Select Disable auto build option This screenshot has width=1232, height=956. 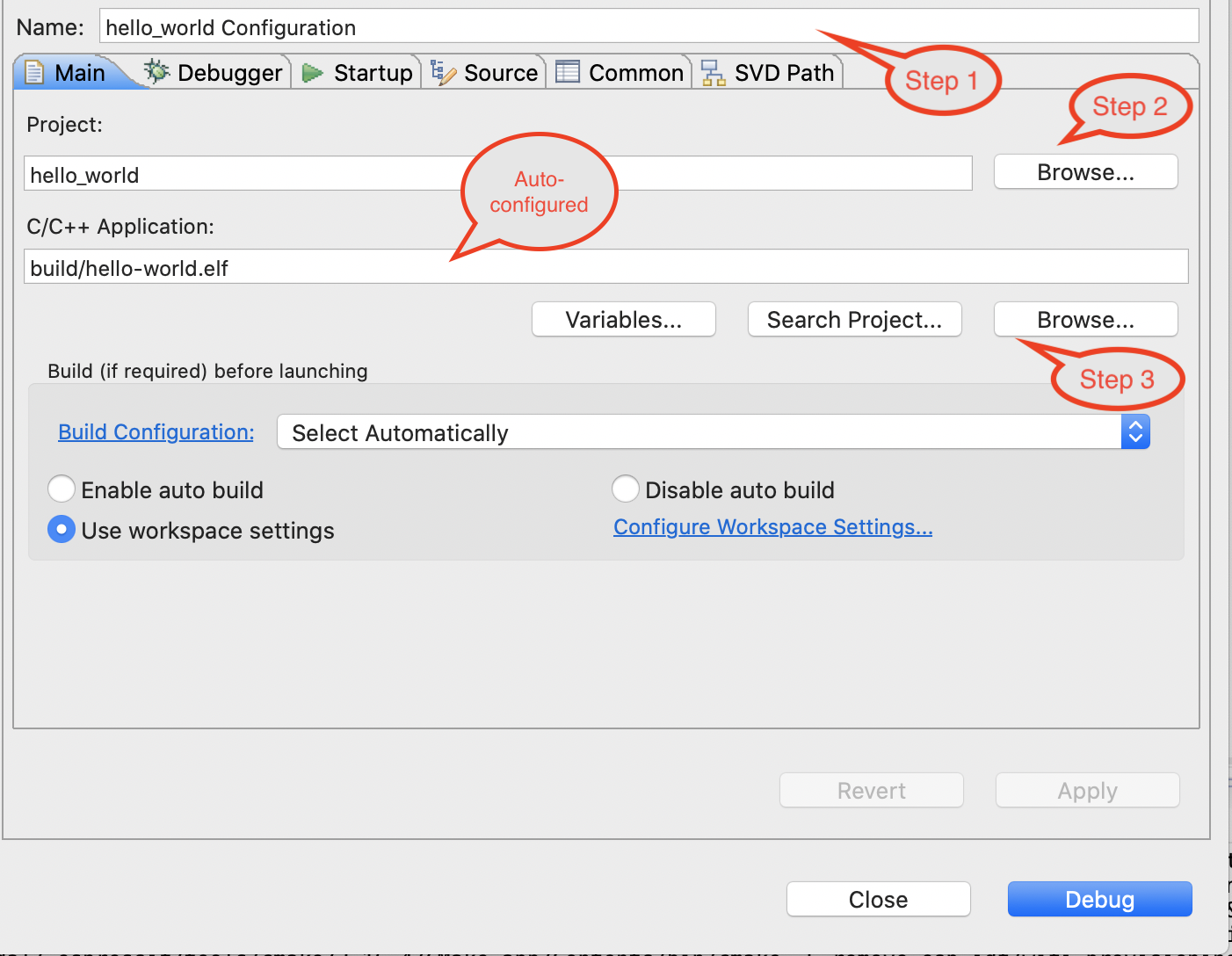(x=626, y=489)
